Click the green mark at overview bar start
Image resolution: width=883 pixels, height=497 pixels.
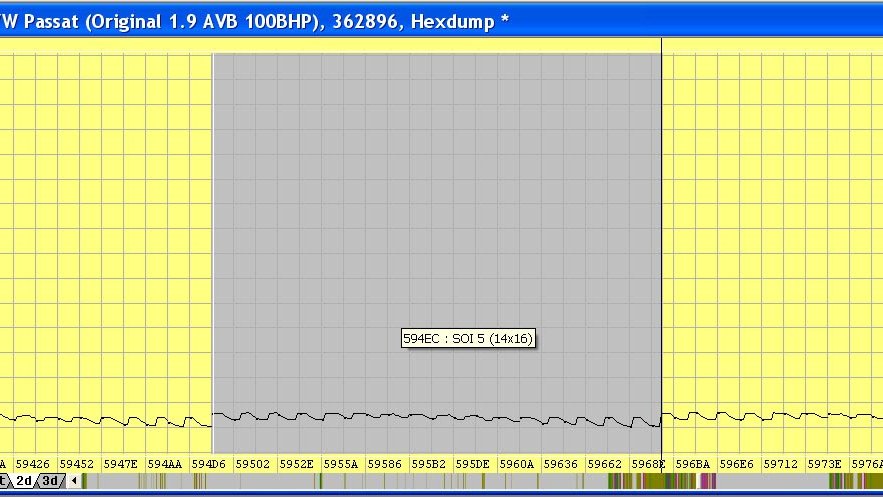tap(84, 481)
